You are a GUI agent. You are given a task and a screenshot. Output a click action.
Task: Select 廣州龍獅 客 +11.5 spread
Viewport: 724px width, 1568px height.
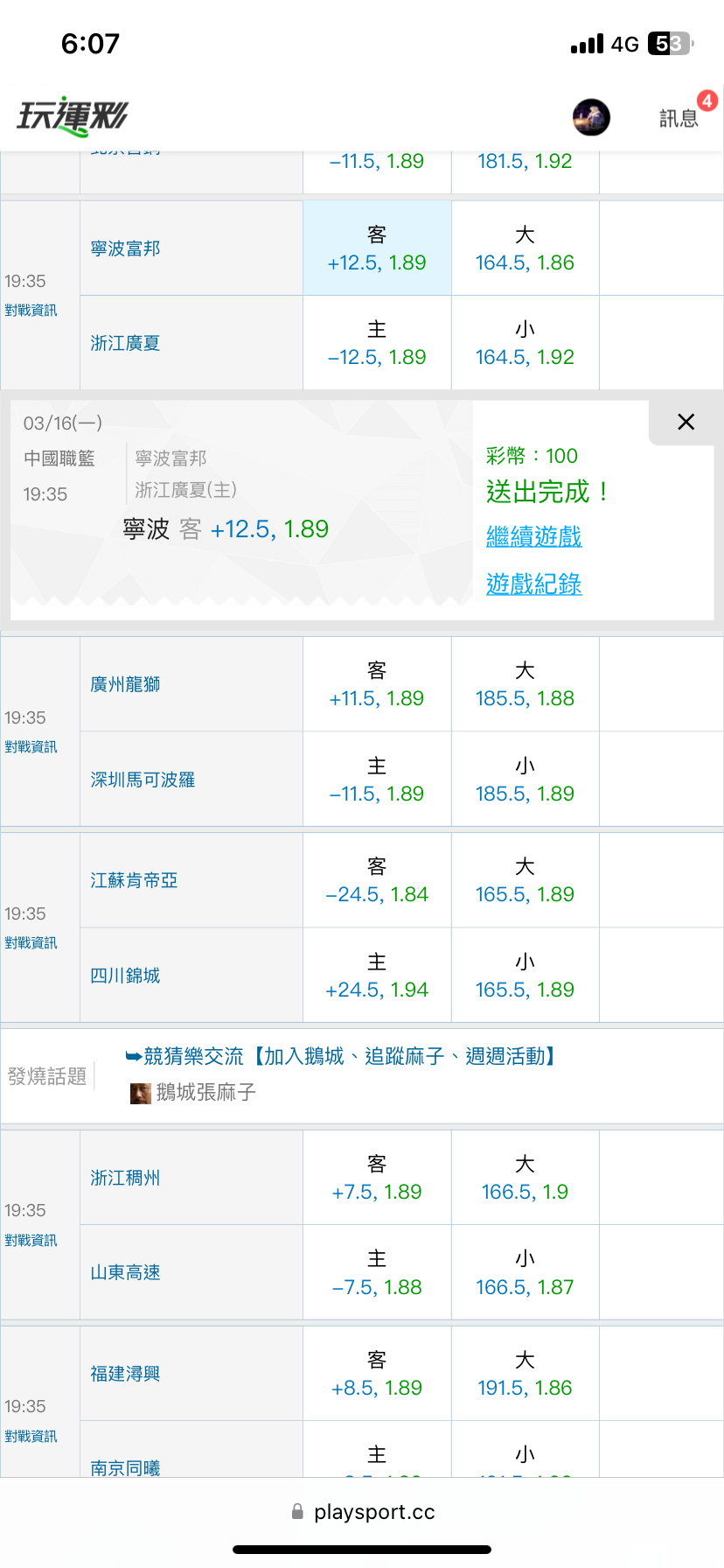click(x=377, y=685)
